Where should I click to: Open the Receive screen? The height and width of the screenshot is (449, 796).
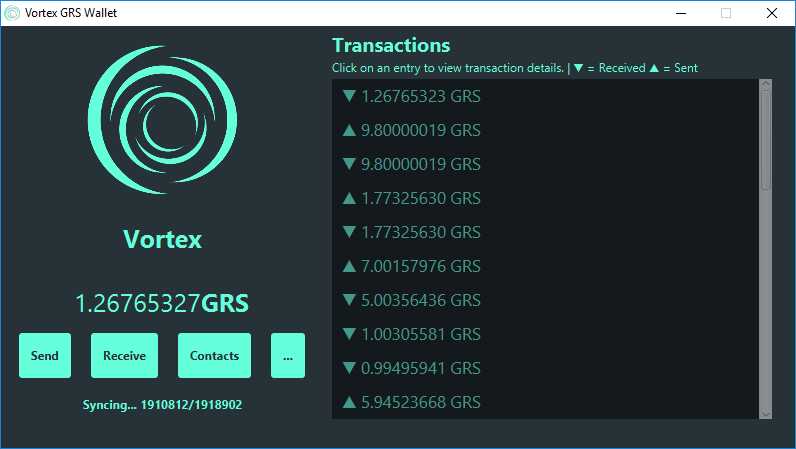click(x=124, y=356)
